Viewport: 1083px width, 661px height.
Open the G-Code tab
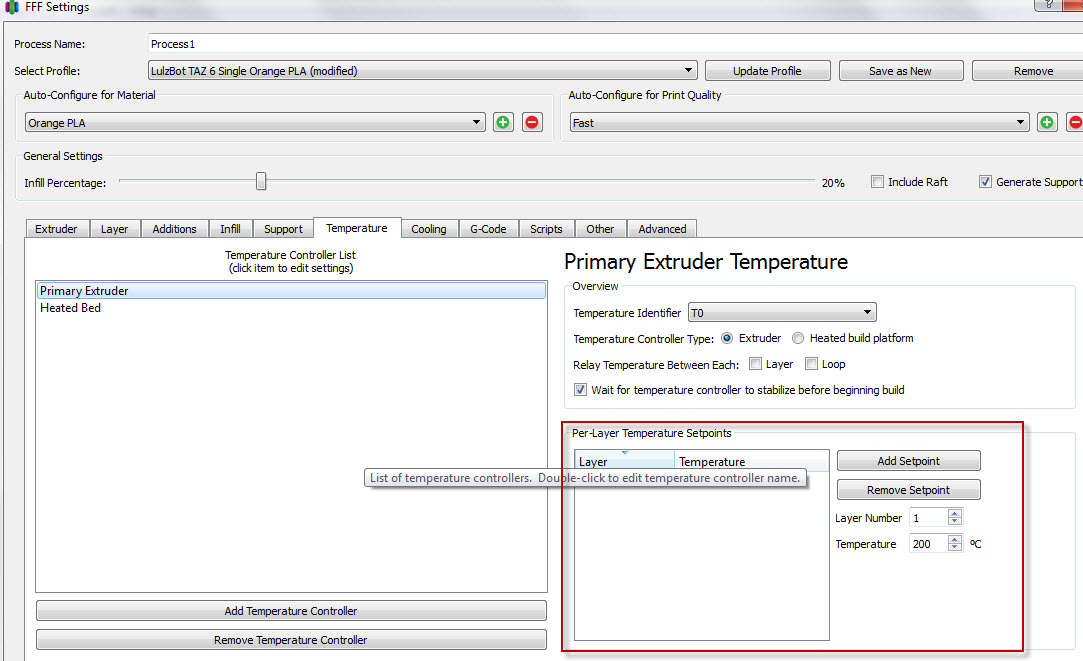click(x=488, y=229)
